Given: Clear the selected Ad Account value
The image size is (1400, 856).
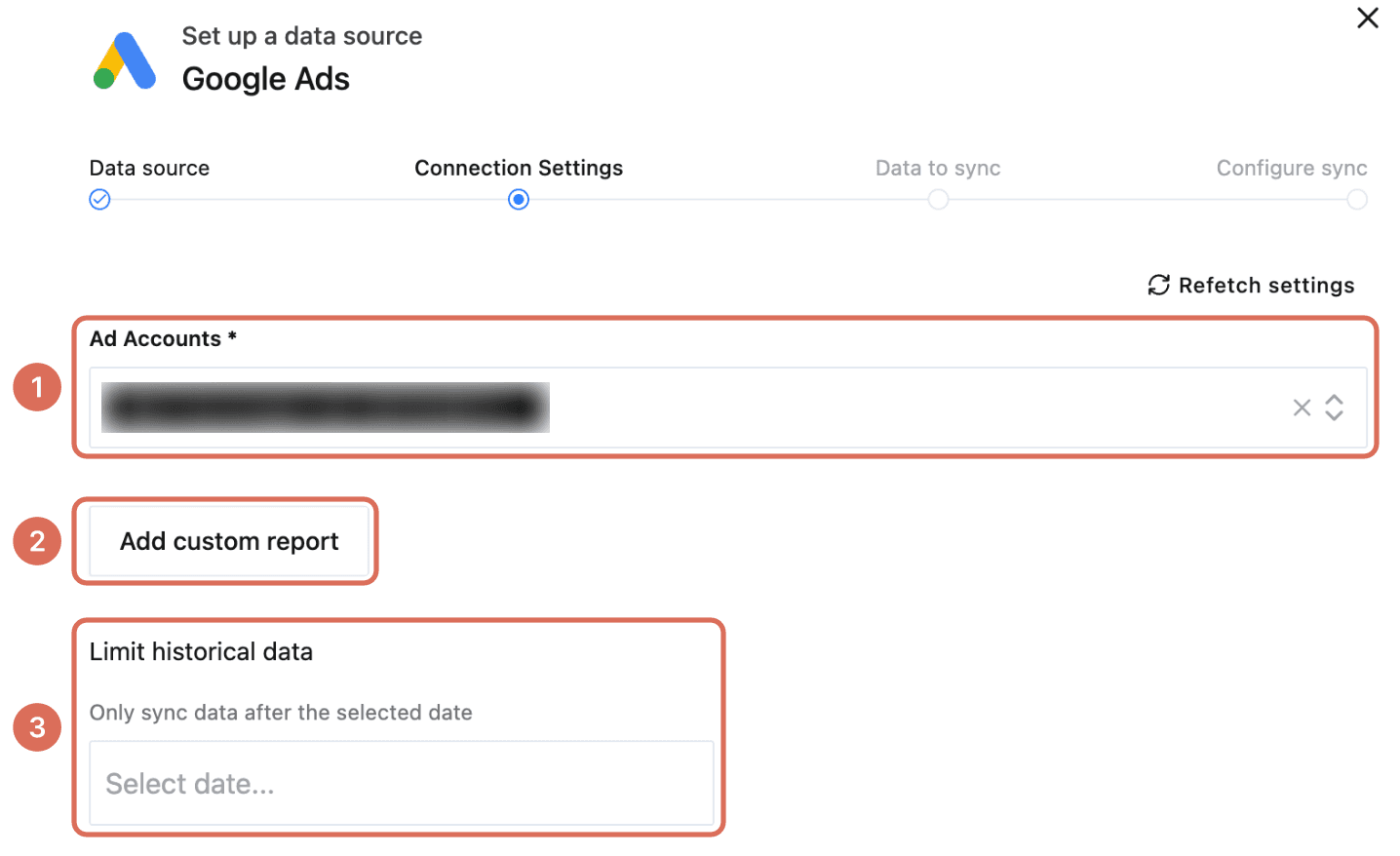Looking at the screenshot, I should coord(1302,408).
